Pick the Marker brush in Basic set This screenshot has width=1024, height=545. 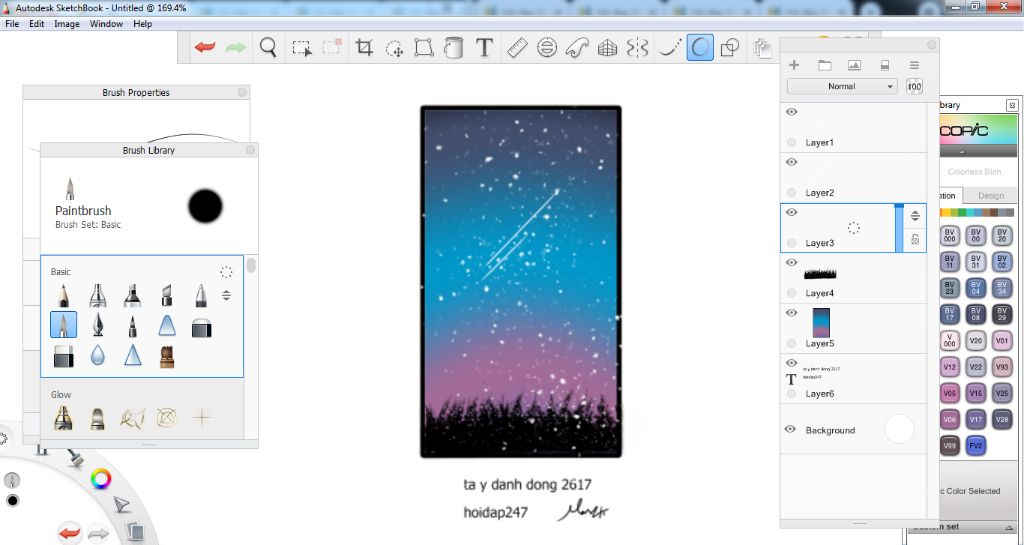132,295
